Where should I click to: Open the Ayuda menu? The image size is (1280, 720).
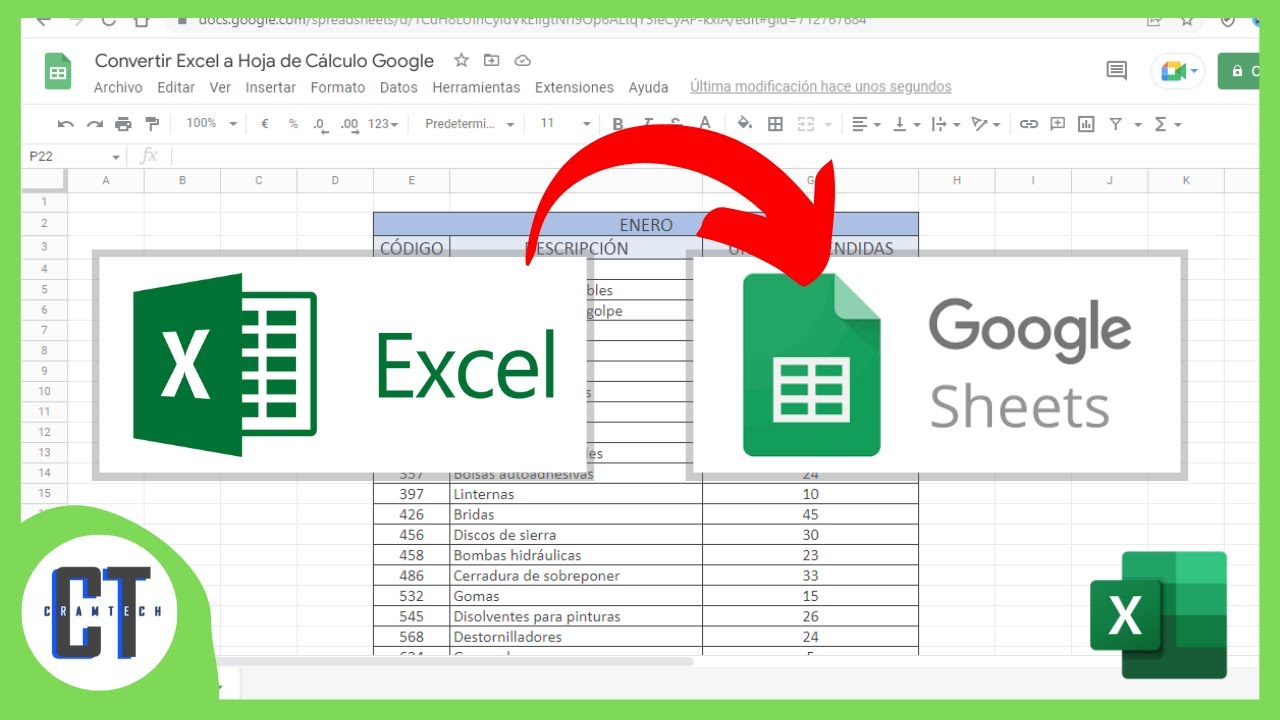click(648, 88)
